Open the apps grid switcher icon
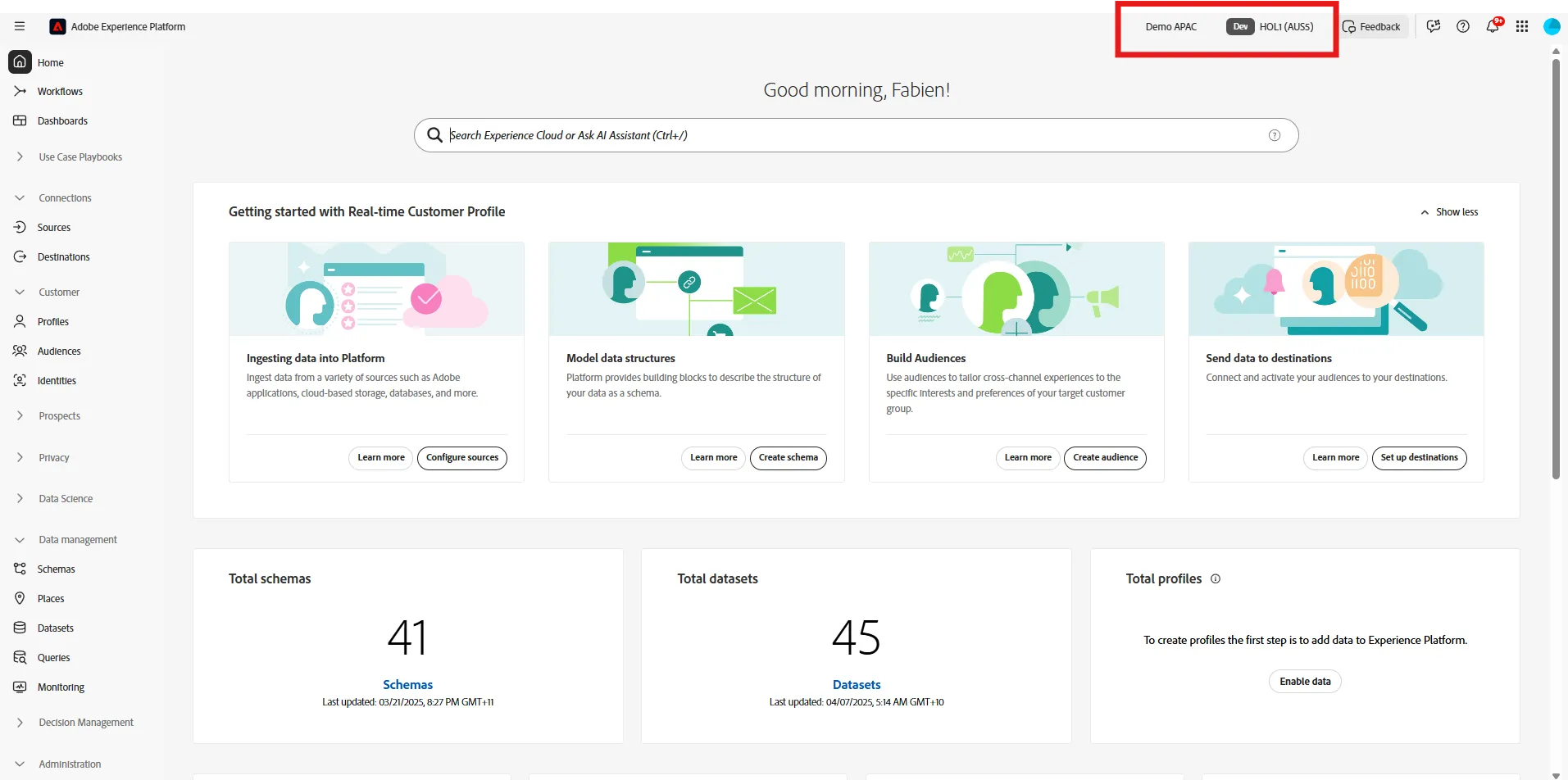The height and width of the screenshot is (780, 1568). tap(1522, 26)
